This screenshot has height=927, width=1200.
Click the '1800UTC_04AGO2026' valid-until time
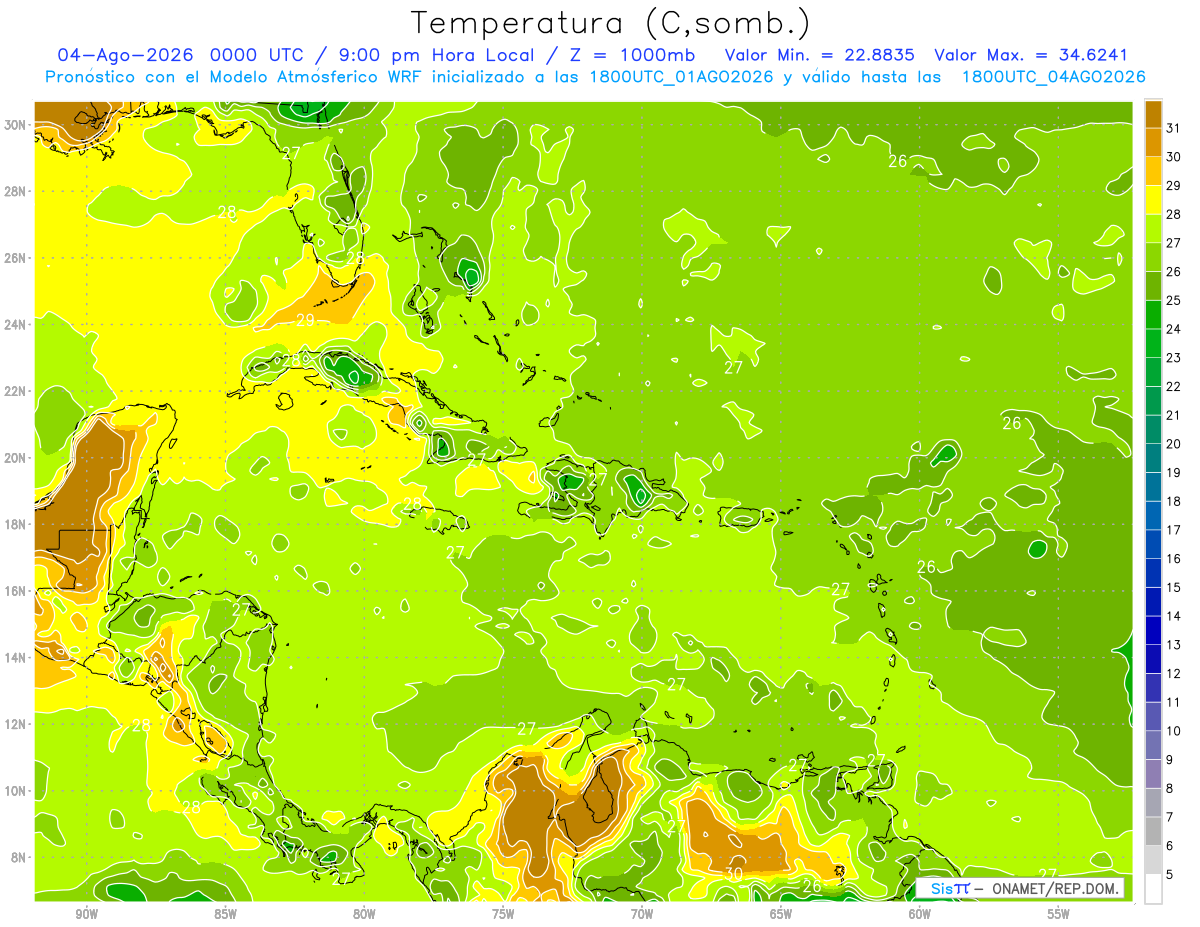(1053, 77)
